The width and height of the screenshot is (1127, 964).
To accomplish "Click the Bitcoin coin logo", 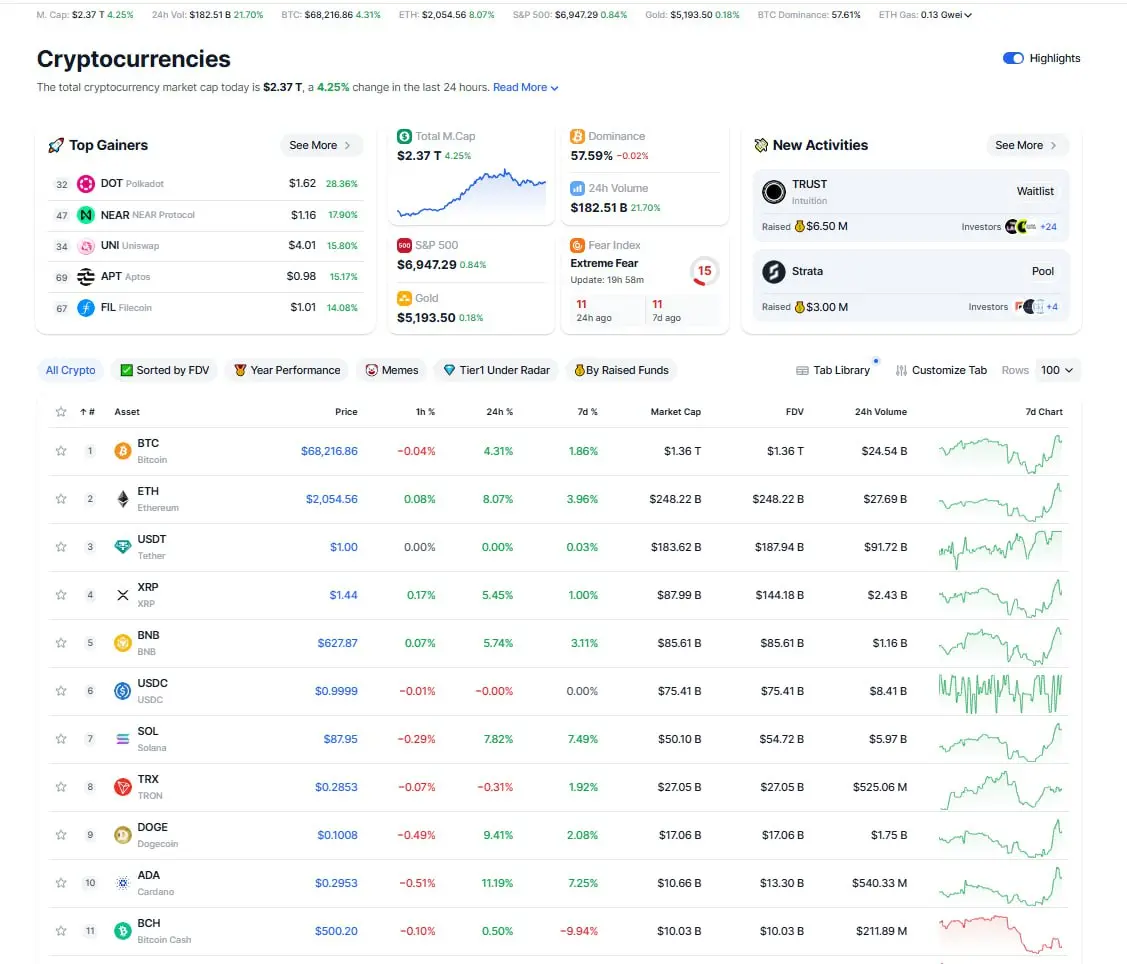I will click(x=123, y=451).
